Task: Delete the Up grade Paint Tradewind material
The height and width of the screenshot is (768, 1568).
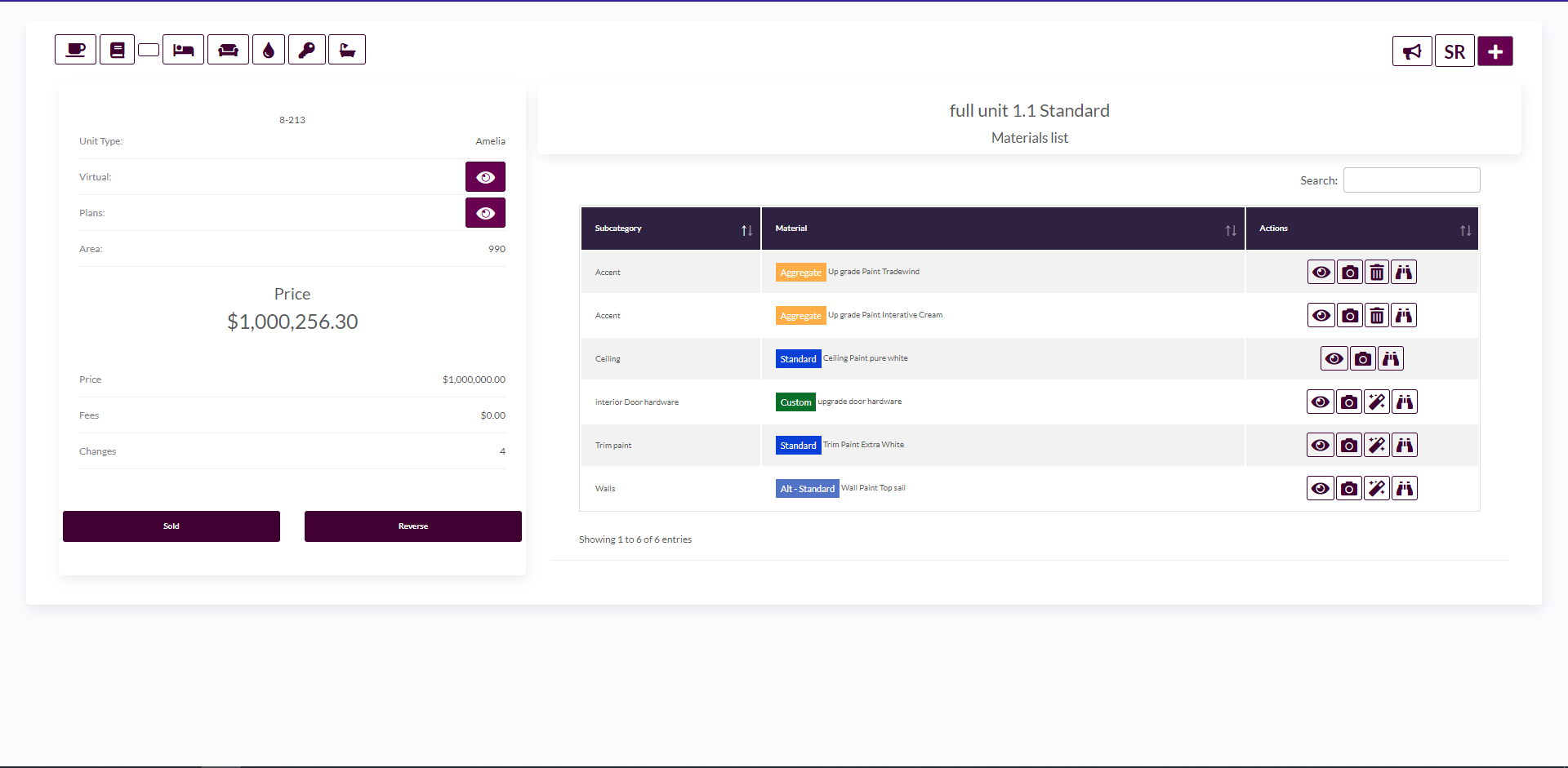Action: 1377,273
